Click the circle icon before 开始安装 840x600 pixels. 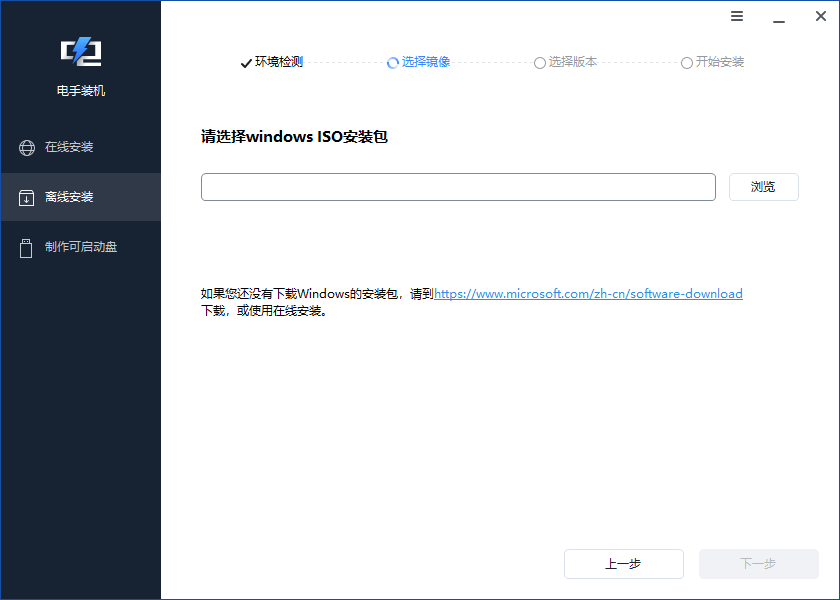[x=687, y=62]
